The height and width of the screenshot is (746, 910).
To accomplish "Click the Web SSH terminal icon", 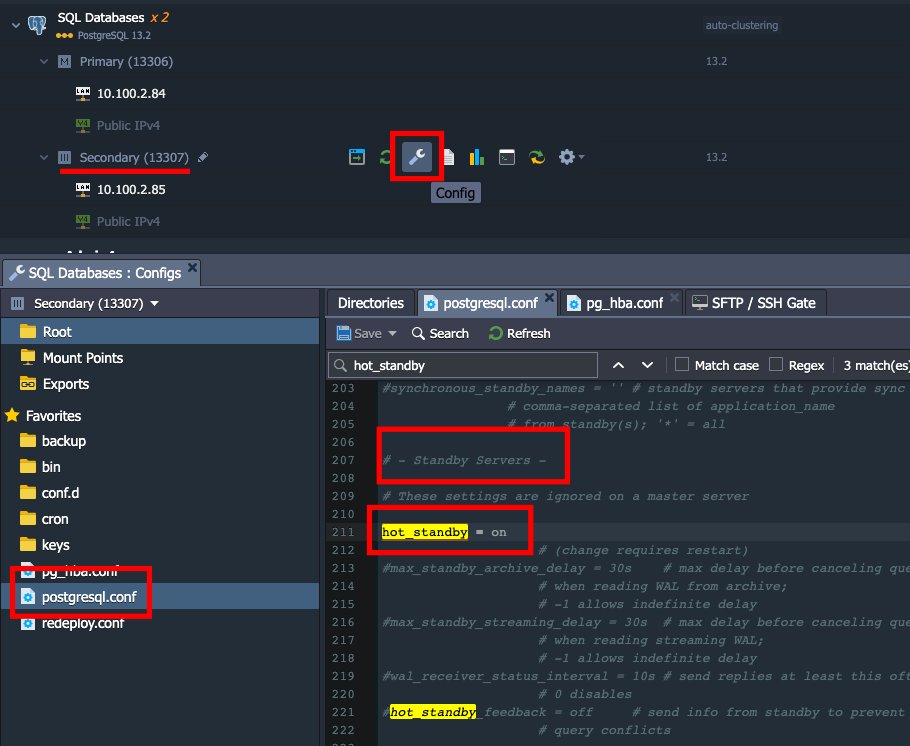I will coord(507,157).
